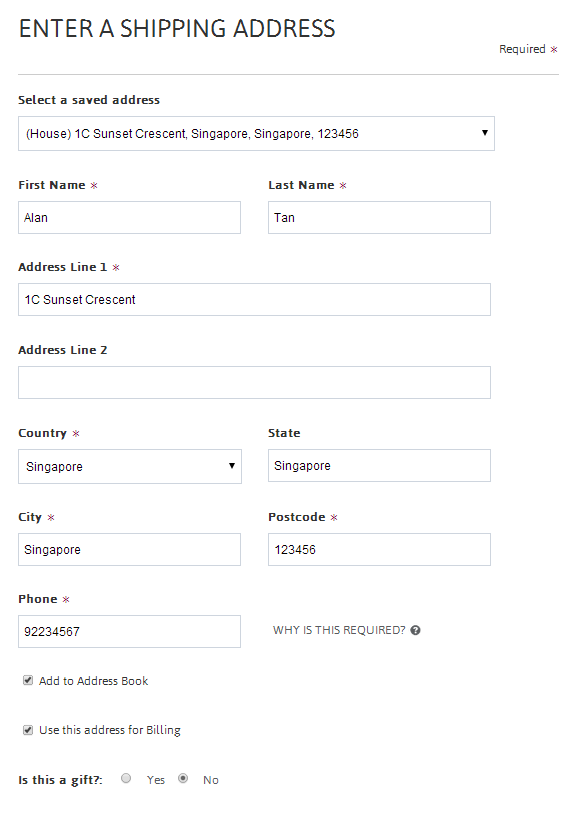Click the Required asterisk indicator
576x815 pixels.
coord(554,49)
